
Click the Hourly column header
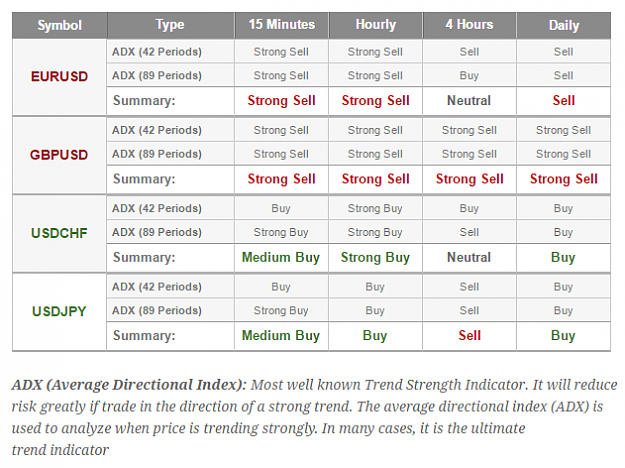[x=375, y=25]
